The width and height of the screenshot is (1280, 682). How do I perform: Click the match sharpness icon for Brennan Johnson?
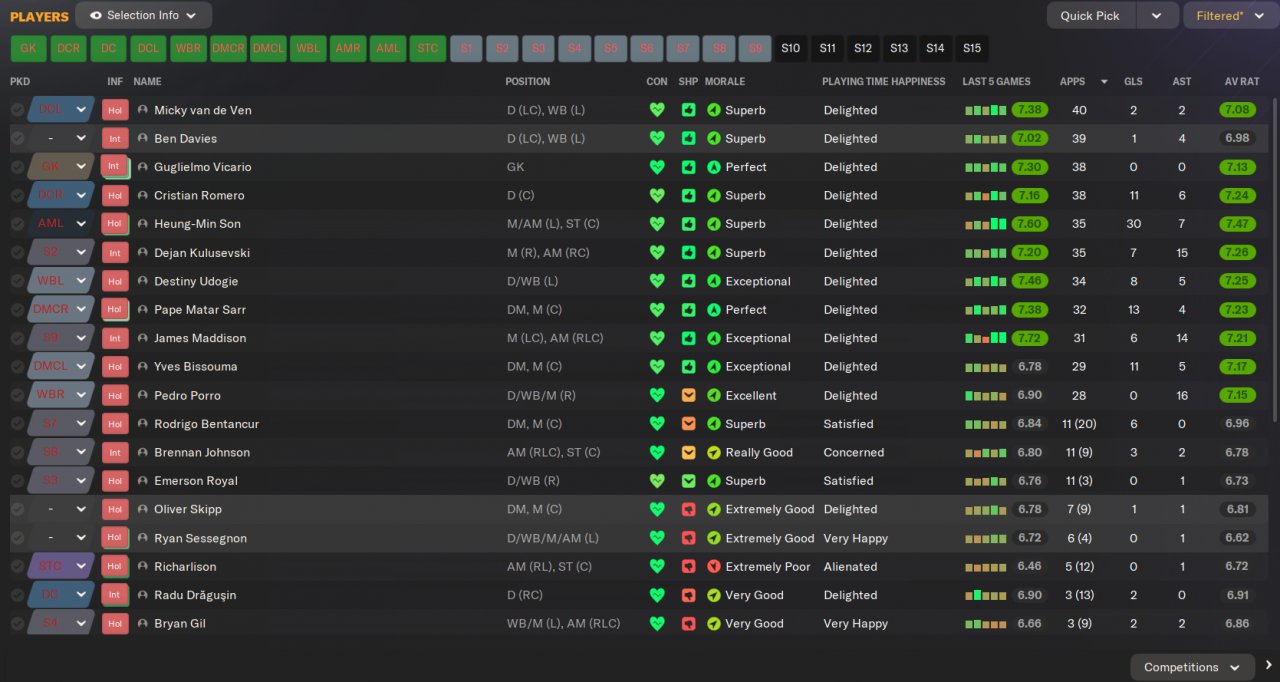click(x=688, y=452)
